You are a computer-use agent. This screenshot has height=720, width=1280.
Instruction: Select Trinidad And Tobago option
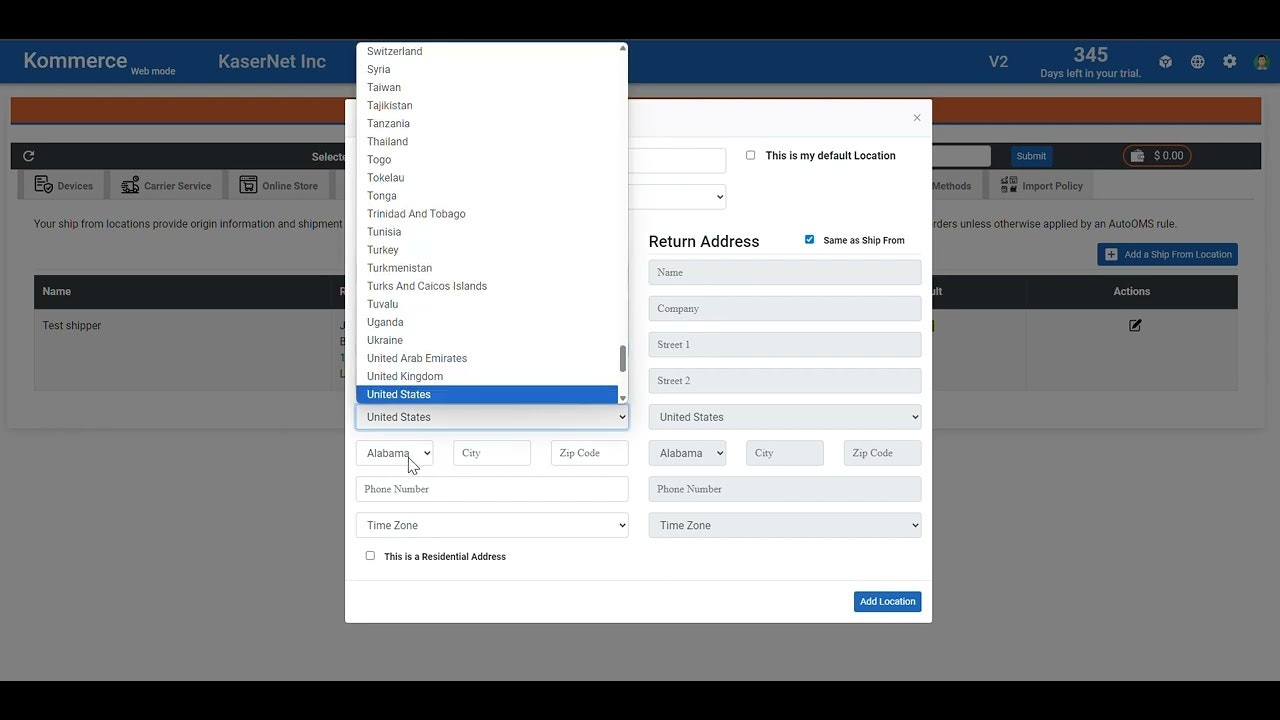click(x=487, y=213)
